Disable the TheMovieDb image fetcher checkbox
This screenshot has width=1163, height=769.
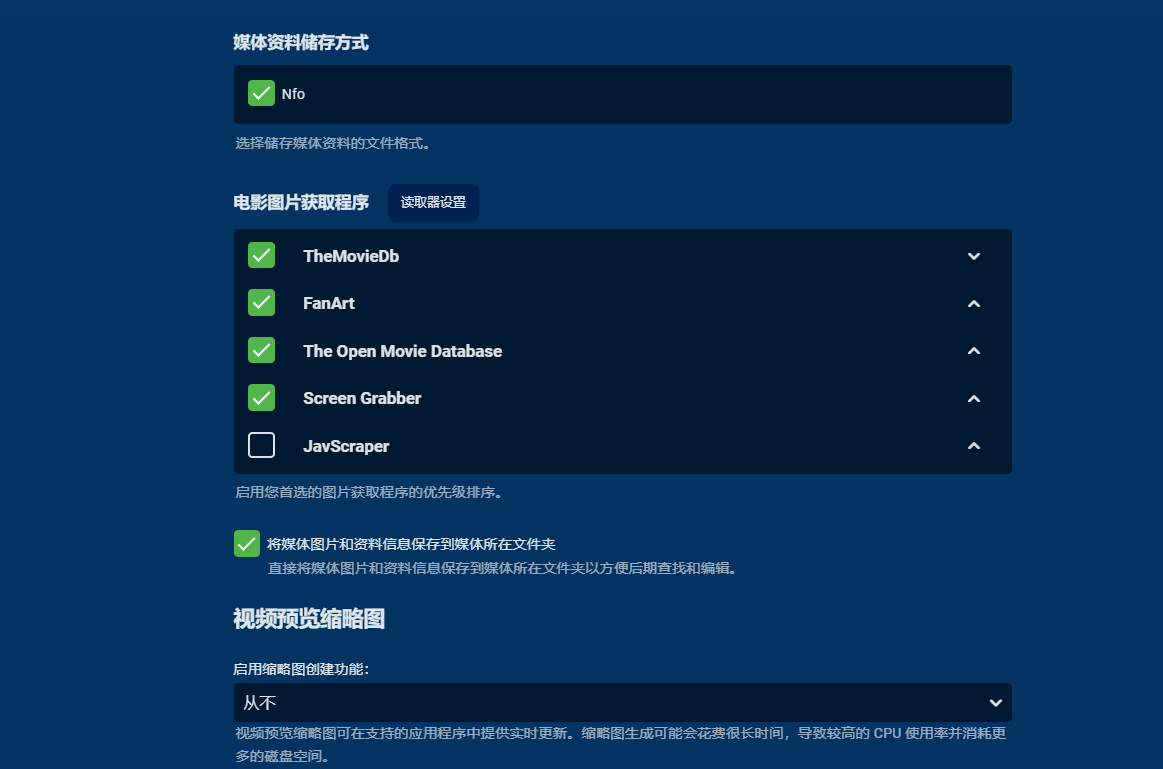261,255
